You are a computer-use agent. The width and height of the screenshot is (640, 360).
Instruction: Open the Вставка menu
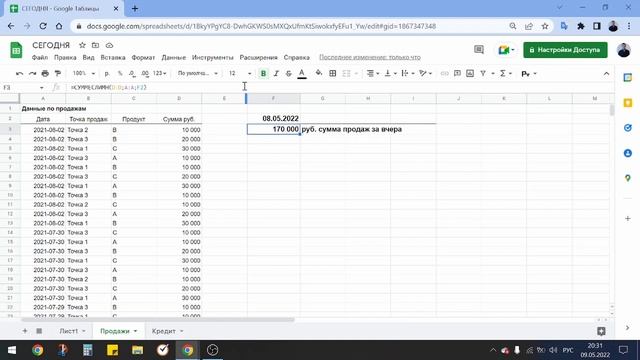click(113, 58)
